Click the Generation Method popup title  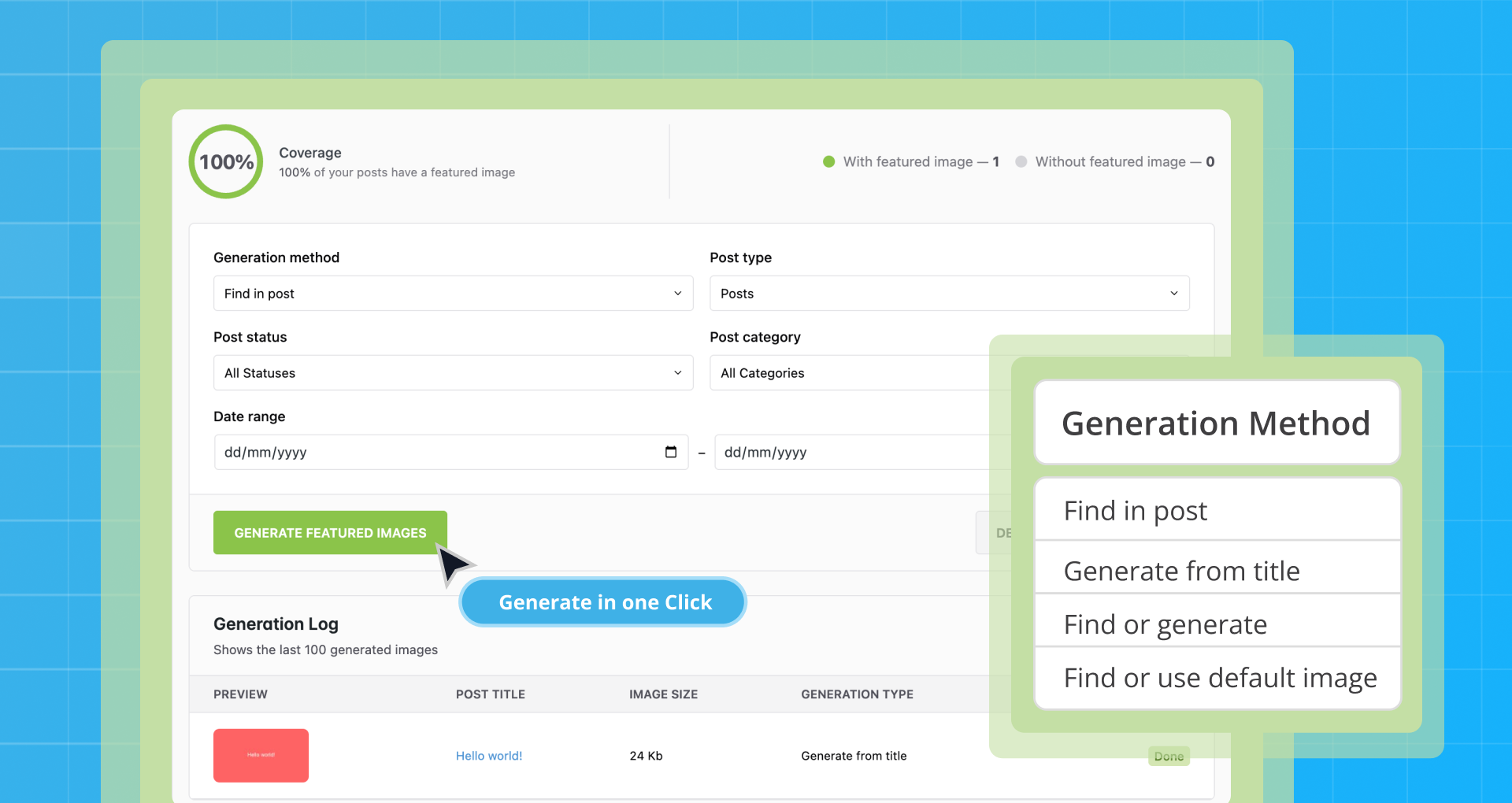[1216, 423]
